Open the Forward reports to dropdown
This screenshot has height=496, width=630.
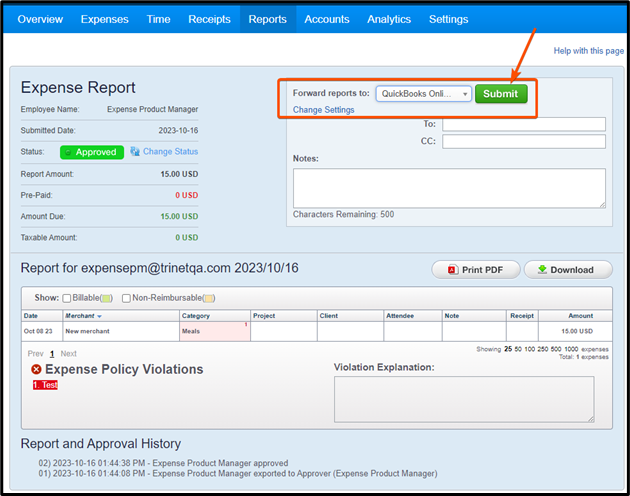(x=423, y=94)
